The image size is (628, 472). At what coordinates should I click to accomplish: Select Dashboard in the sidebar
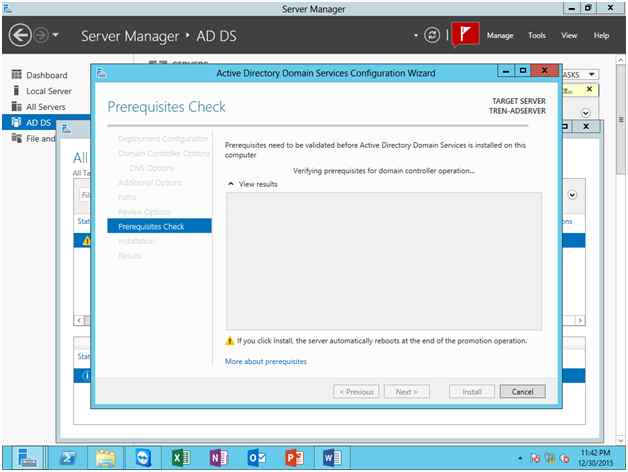pos(47,75)
